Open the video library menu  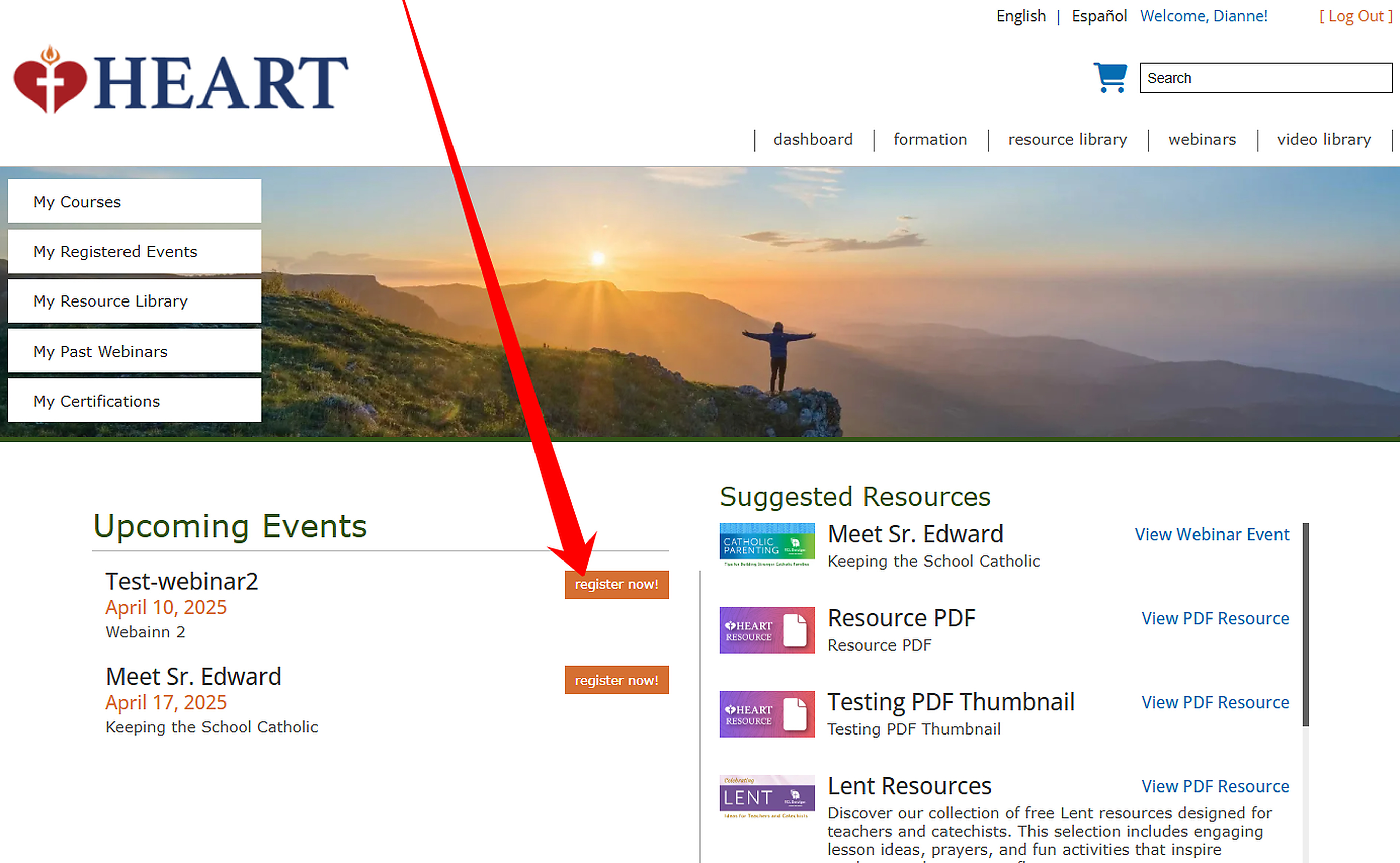click(1323, 139)
